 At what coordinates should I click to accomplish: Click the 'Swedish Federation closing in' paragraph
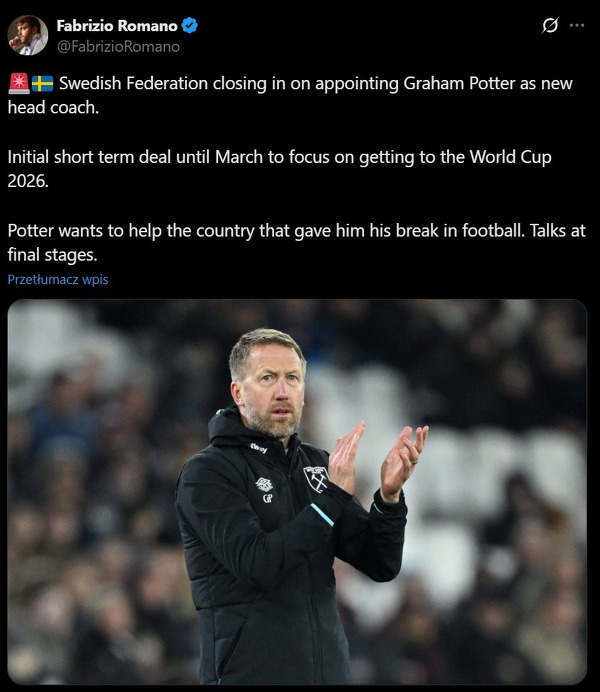click(290, 95)
